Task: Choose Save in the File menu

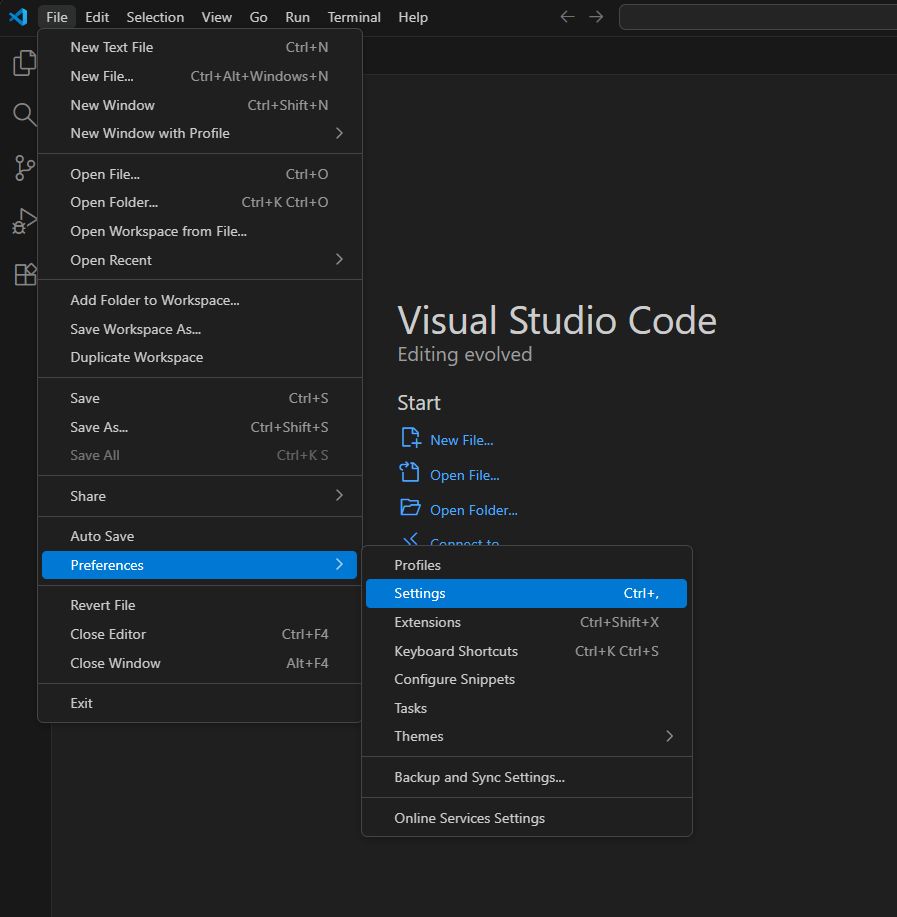Action: pos(199,398)
